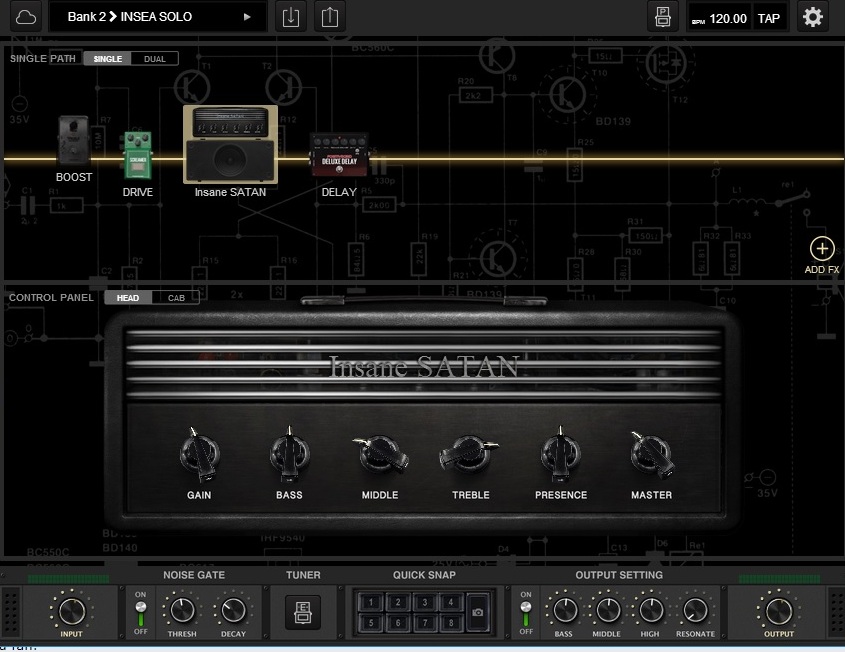This screenshot has height=652, width=845.
Task: Click the import preset download icon
Action: 290,17
